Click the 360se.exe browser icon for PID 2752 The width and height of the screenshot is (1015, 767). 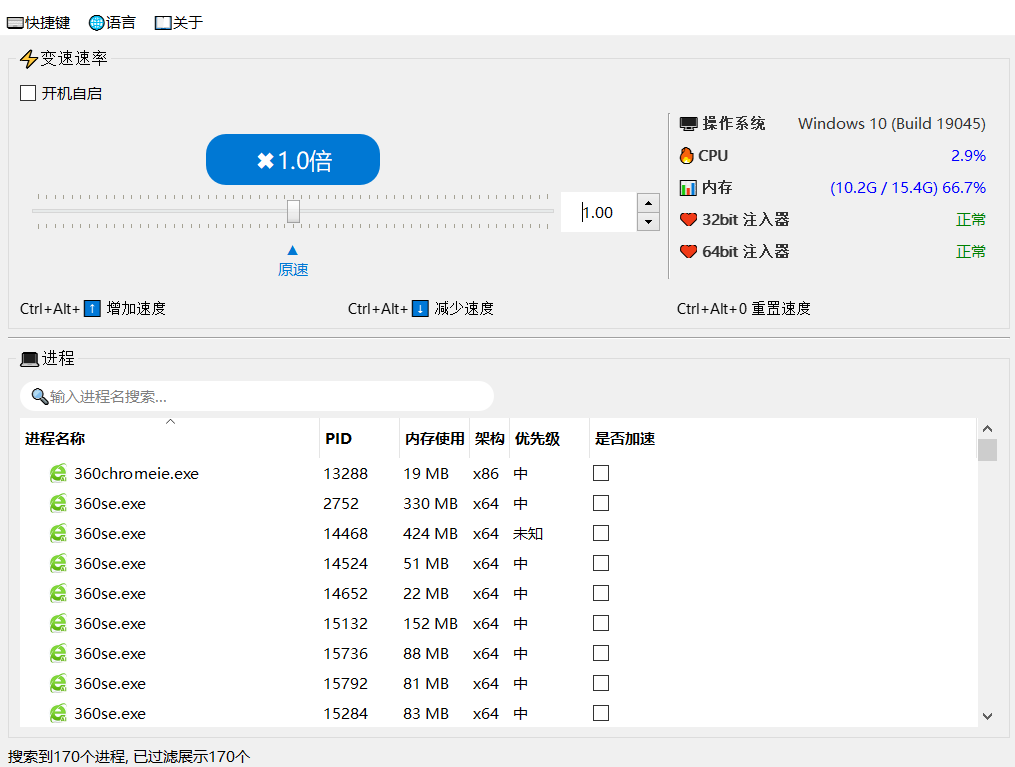58,503
